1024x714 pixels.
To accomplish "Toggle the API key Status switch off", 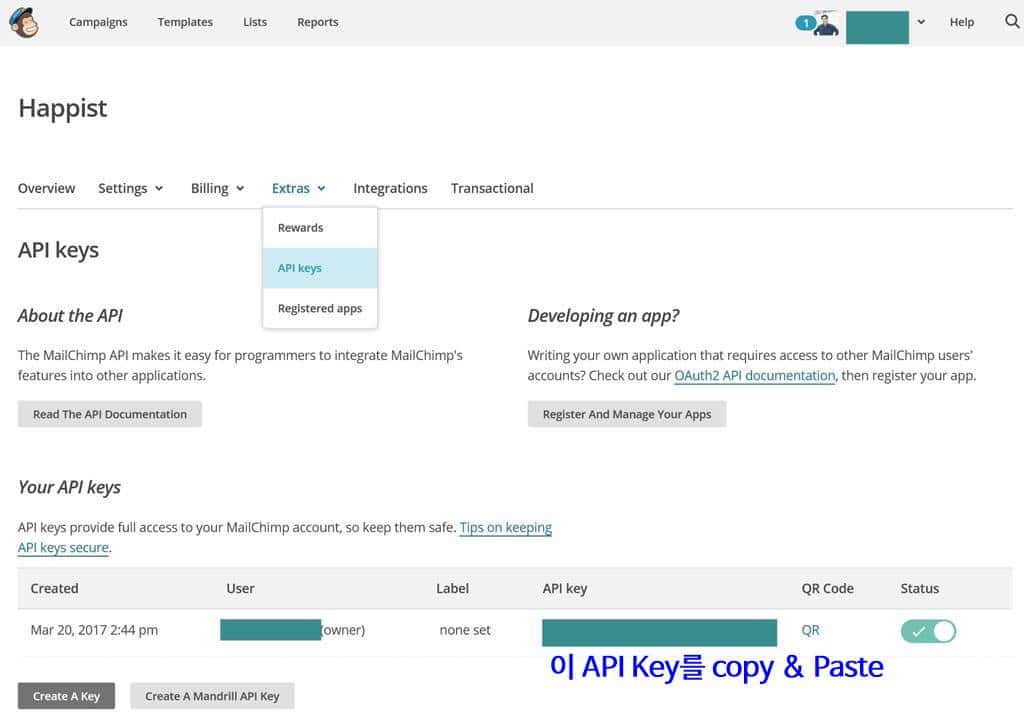I will click(928, 630).
